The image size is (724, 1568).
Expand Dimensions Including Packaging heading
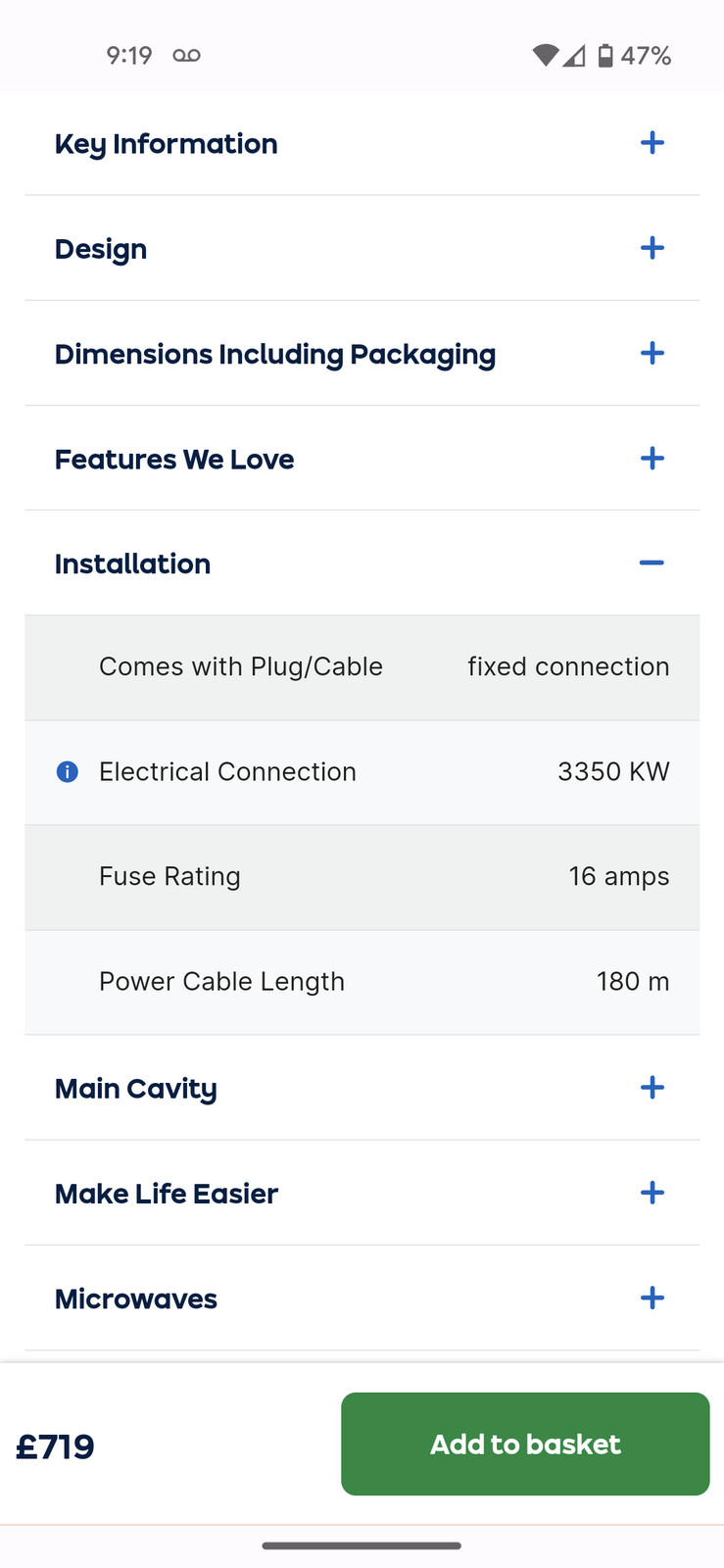pos(275,354)
